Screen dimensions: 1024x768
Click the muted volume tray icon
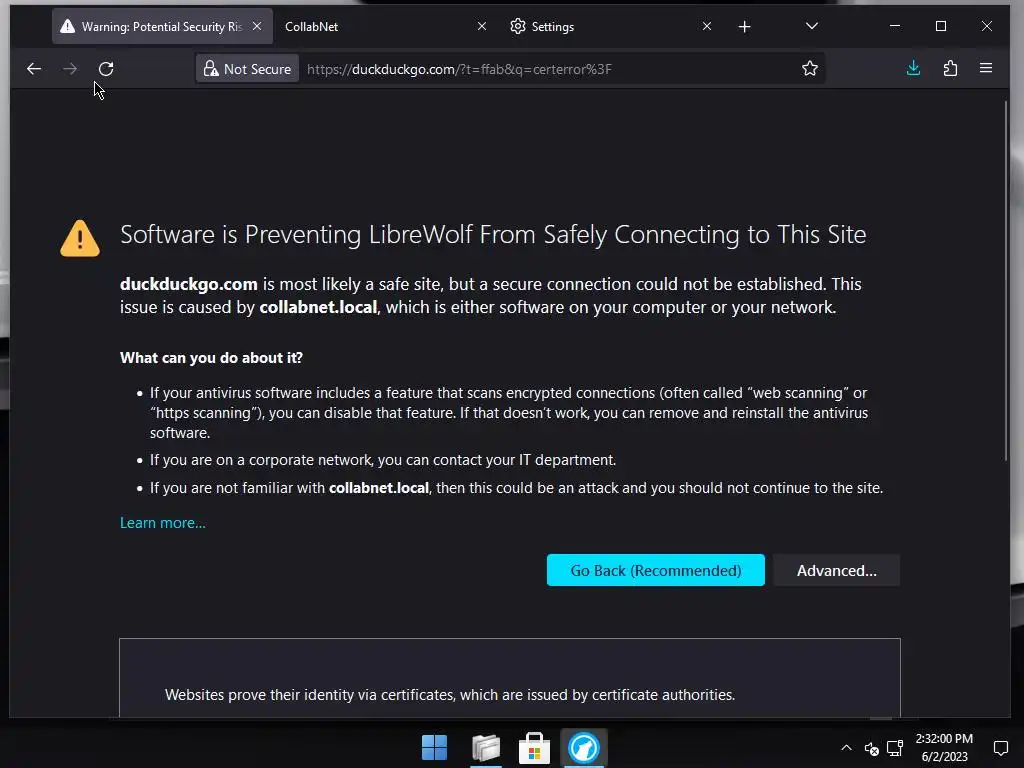871,748
